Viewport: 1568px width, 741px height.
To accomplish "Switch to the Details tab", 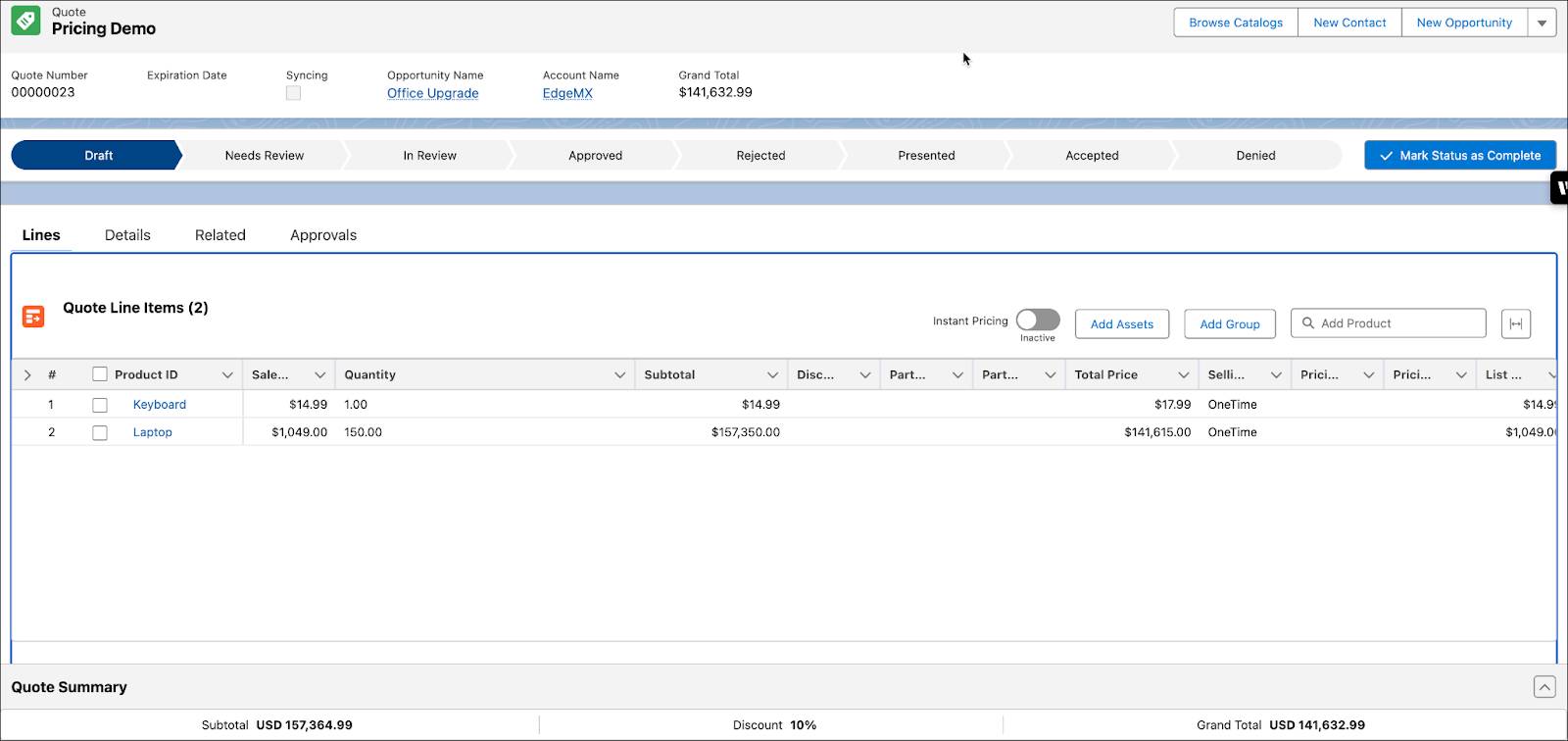I will point(127,235).
